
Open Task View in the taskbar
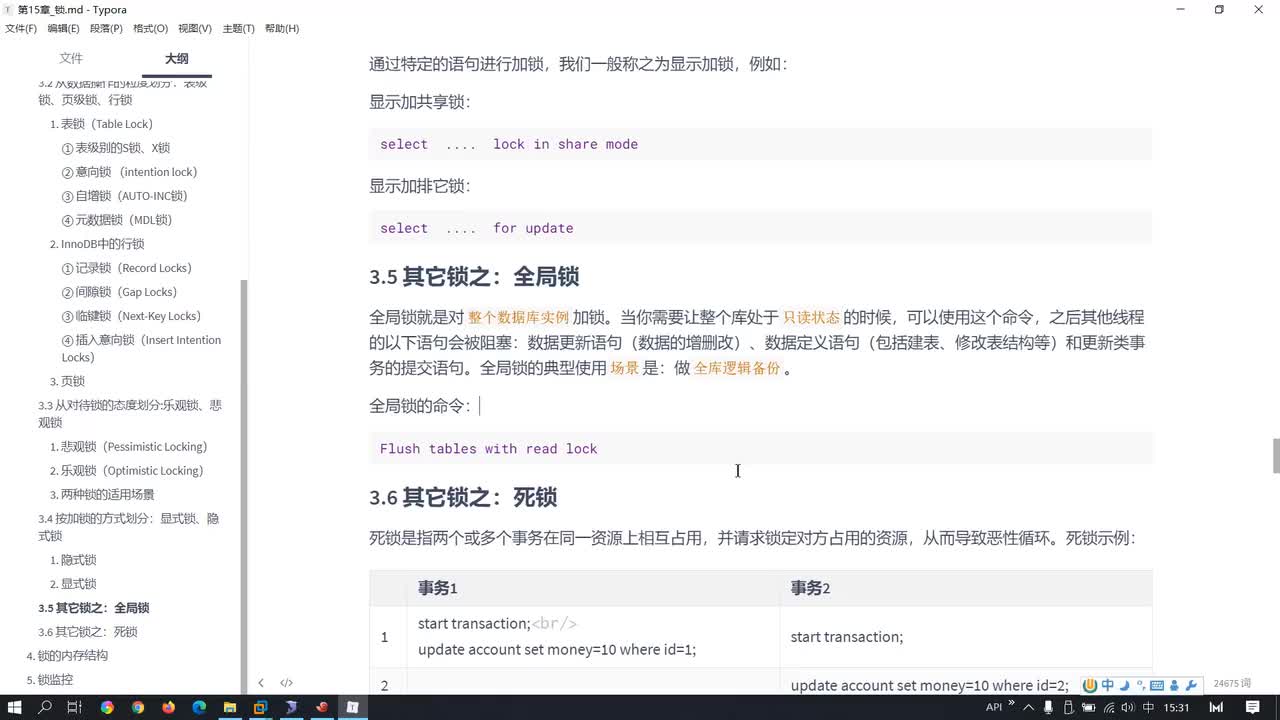pyautogui.click(x=75, y=707)
